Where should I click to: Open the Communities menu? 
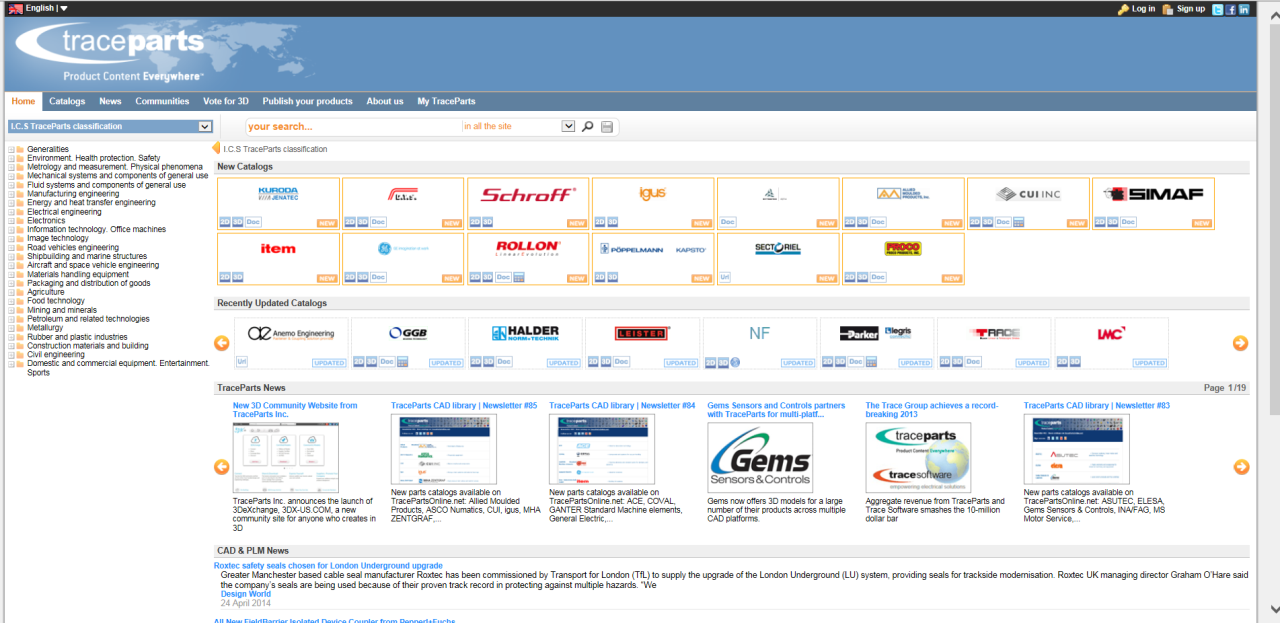tap(162, 101)
